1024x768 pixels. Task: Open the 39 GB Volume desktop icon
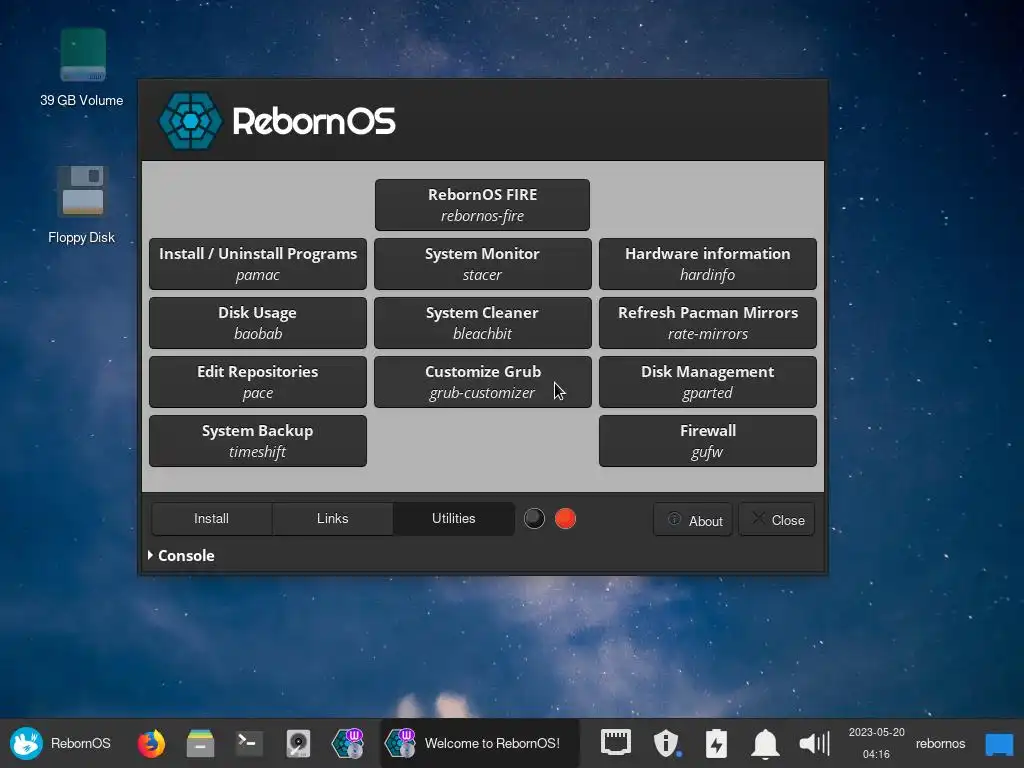coord(82,67)
